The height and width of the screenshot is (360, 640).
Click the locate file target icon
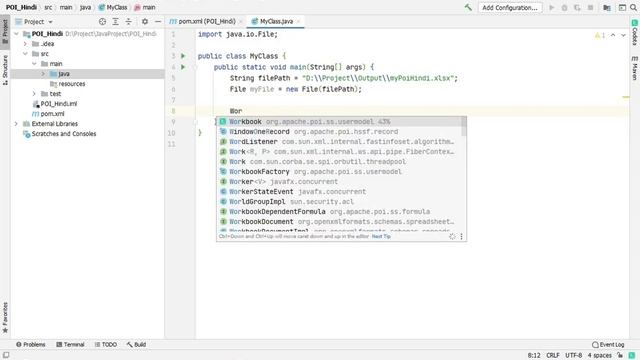[x=102, y=22]
